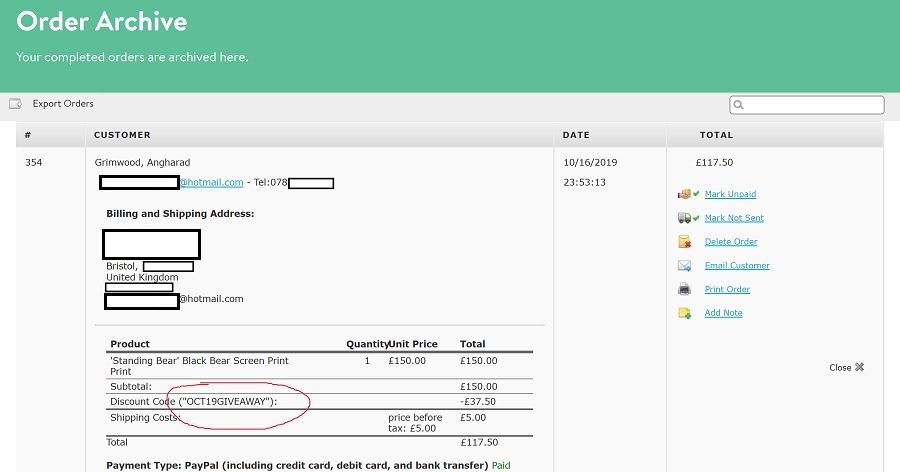Click the Mark Unpaid link
The image size is (900, 472).
[x=730, y=194]
